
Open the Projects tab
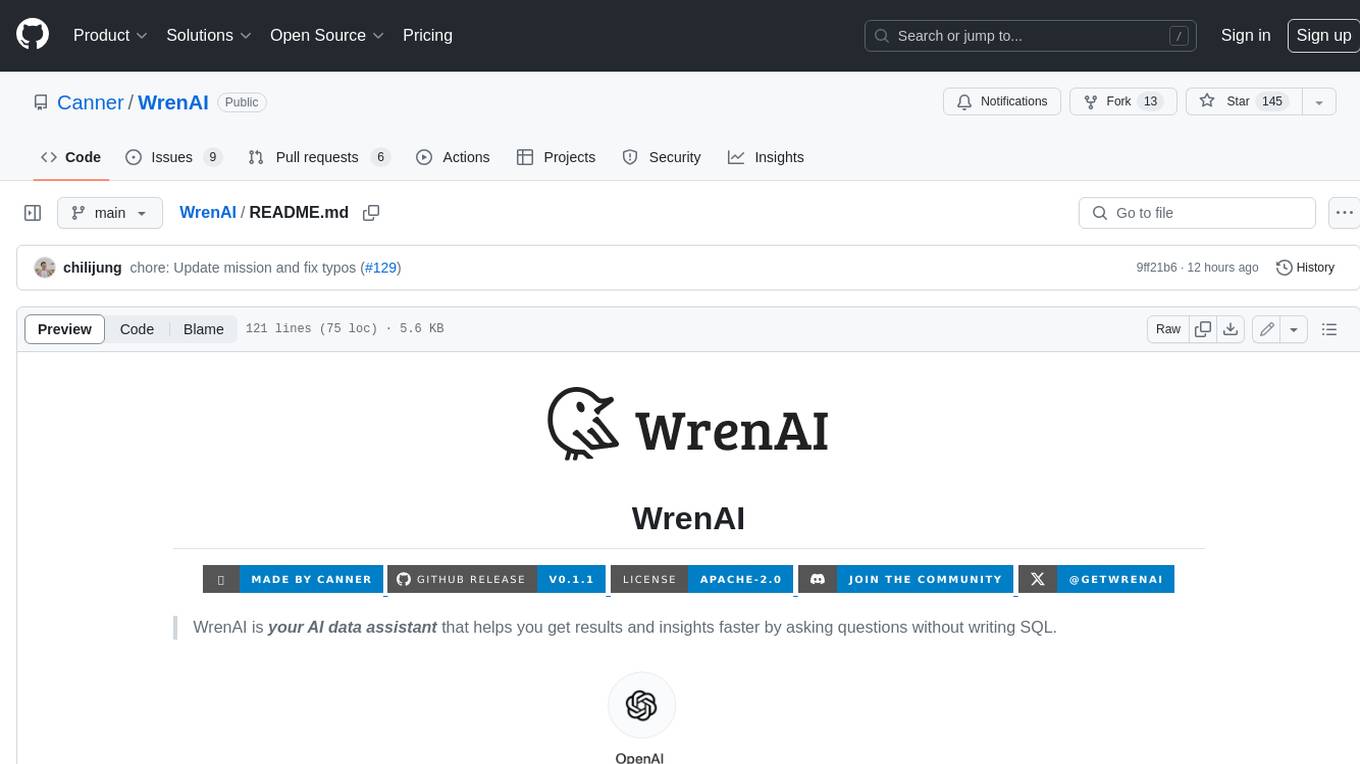point(556,157)
